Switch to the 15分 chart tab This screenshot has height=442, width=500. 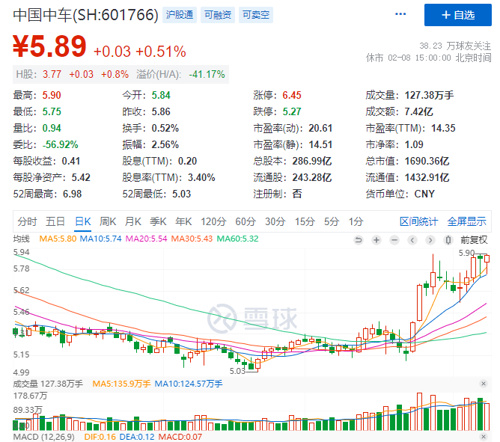tap(305, 221)
